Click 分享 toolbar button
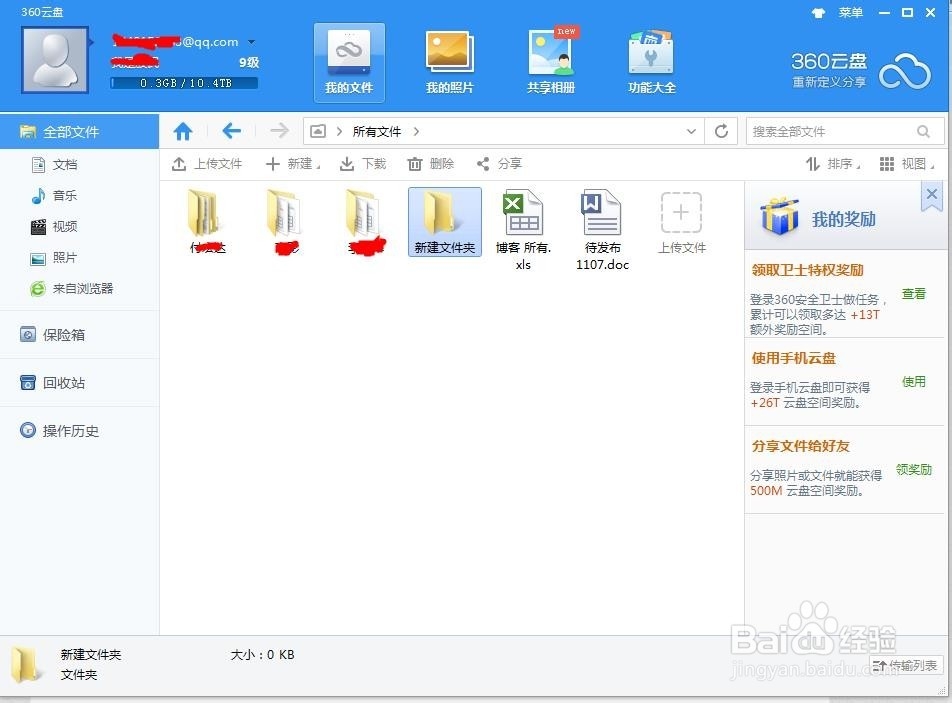Screen dimensions: 952x703 coord(499,164)
